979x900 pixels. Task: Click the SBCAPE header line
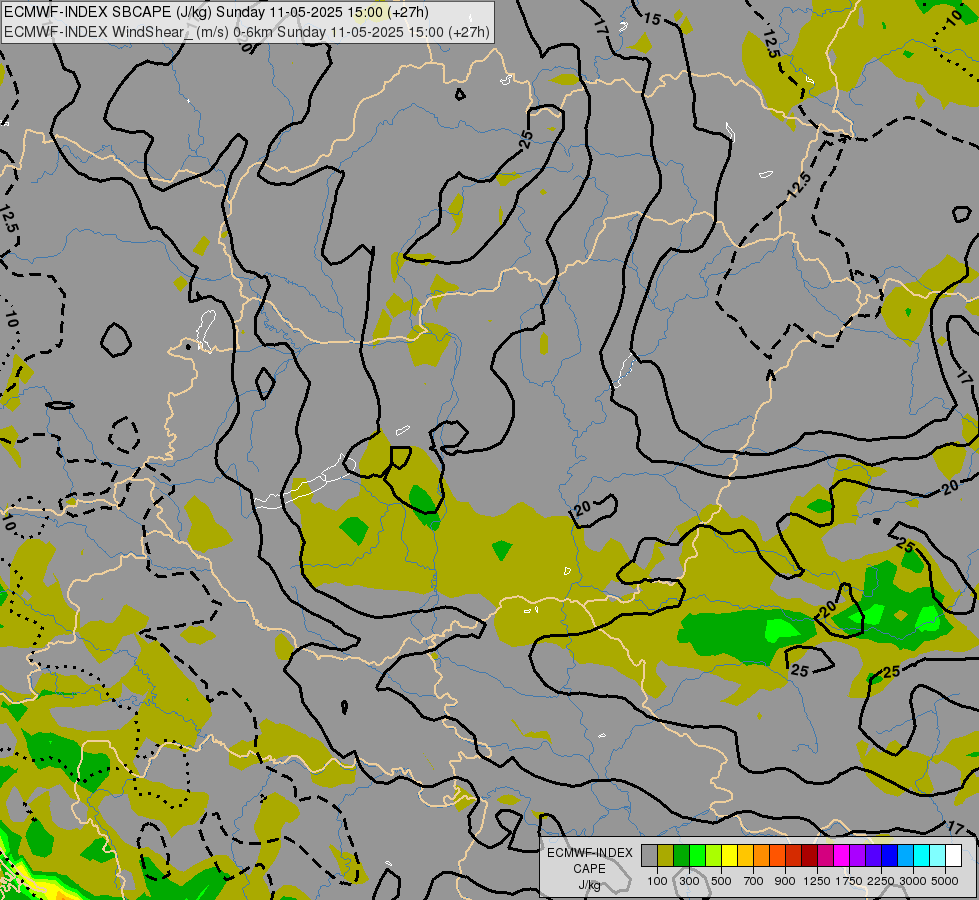(x=216, y=12)
